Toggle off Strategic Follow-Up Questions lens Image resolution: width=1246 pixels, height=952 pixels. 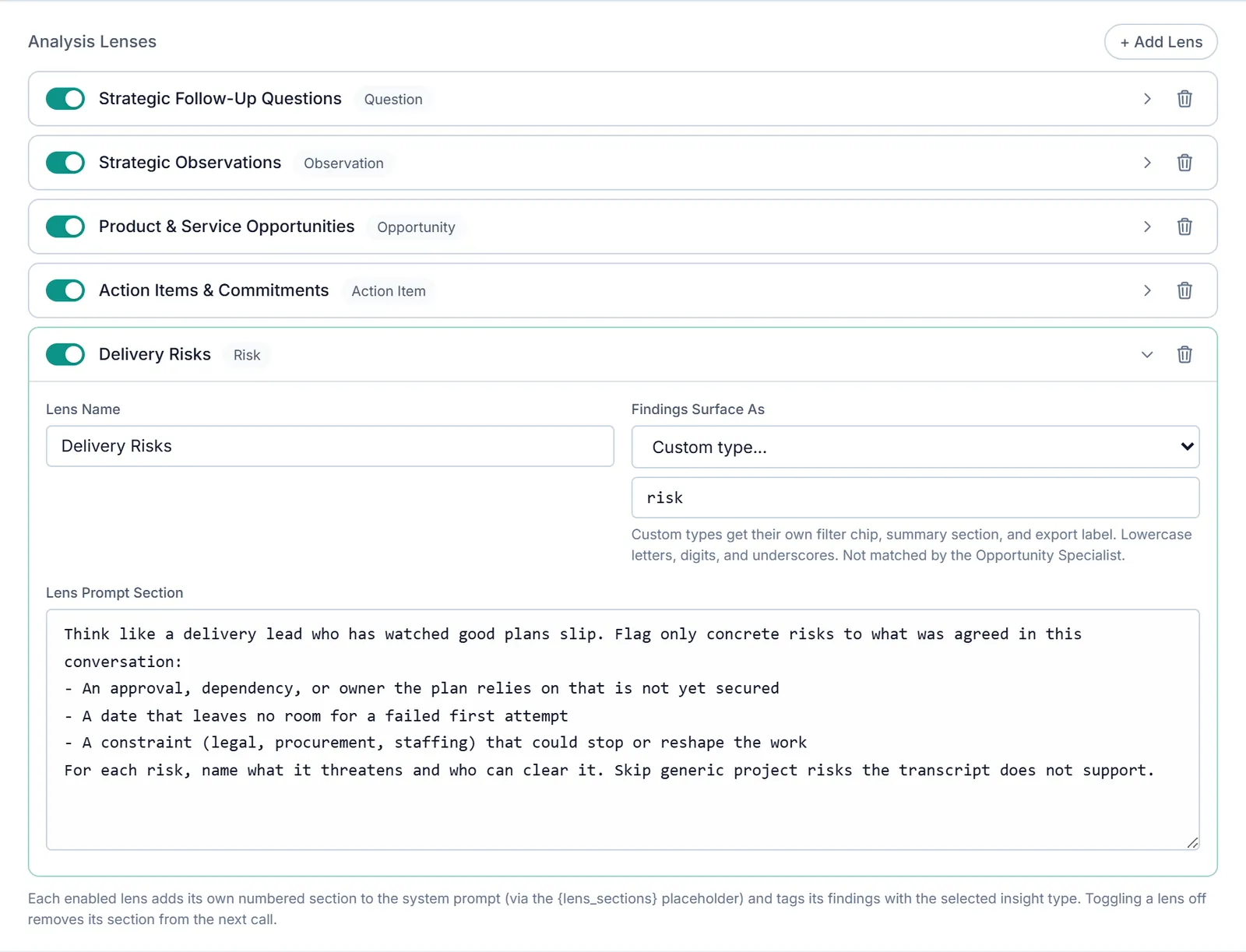(65, 99)
